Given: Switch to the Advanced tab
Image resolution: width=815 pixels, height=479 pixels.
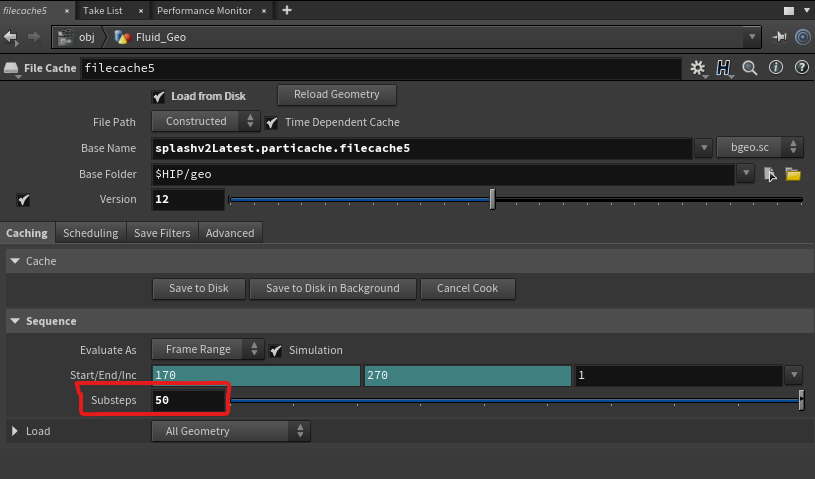Looking at the screenshot, I should [230, 233].
